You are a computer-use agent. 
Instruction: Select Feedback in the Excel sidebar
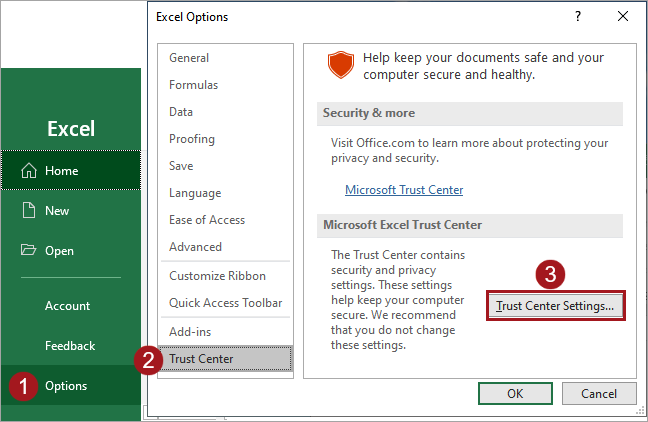point(70,346)
